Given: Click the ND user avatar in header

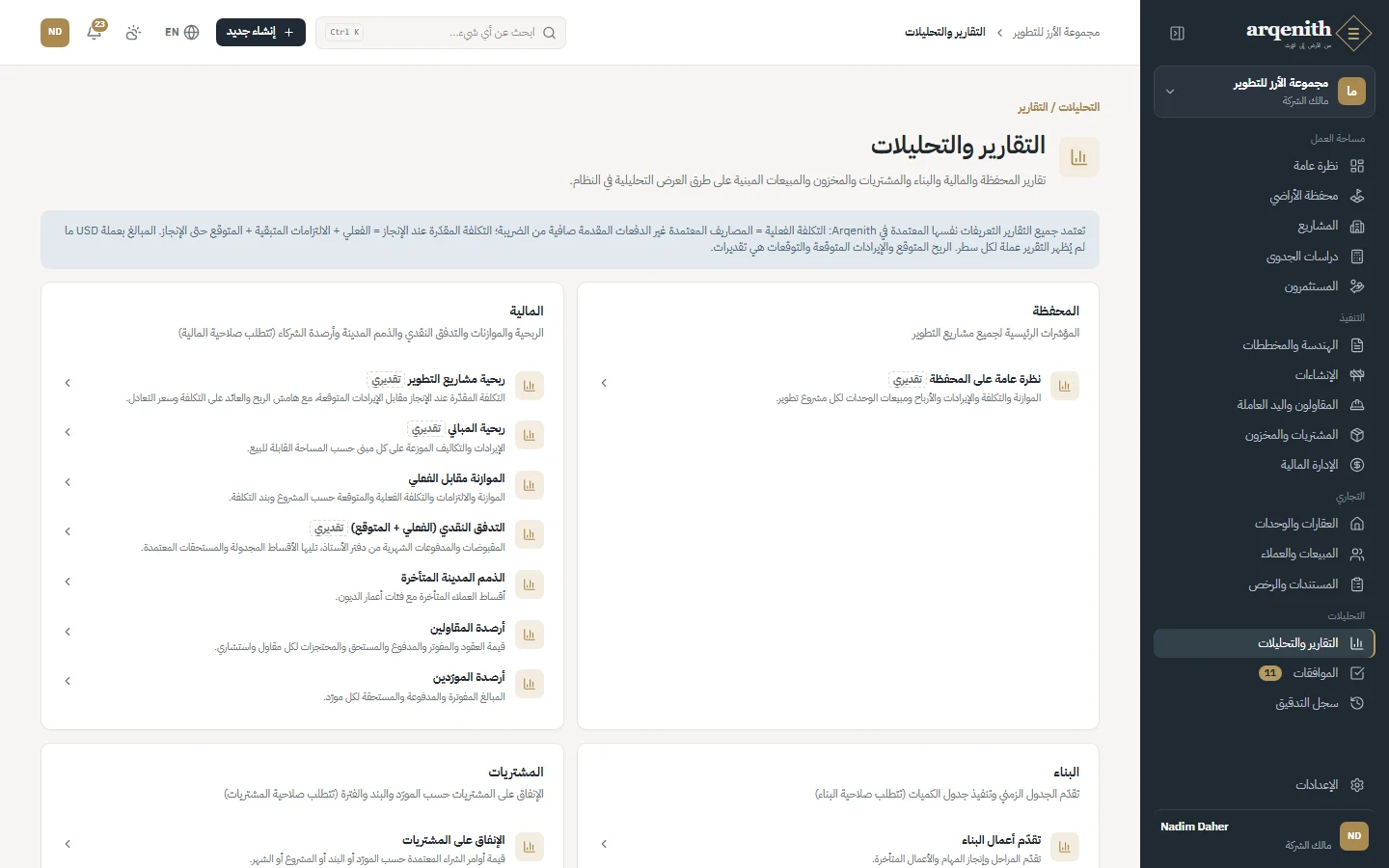Looking at the screenshot, I should [55, 32].
